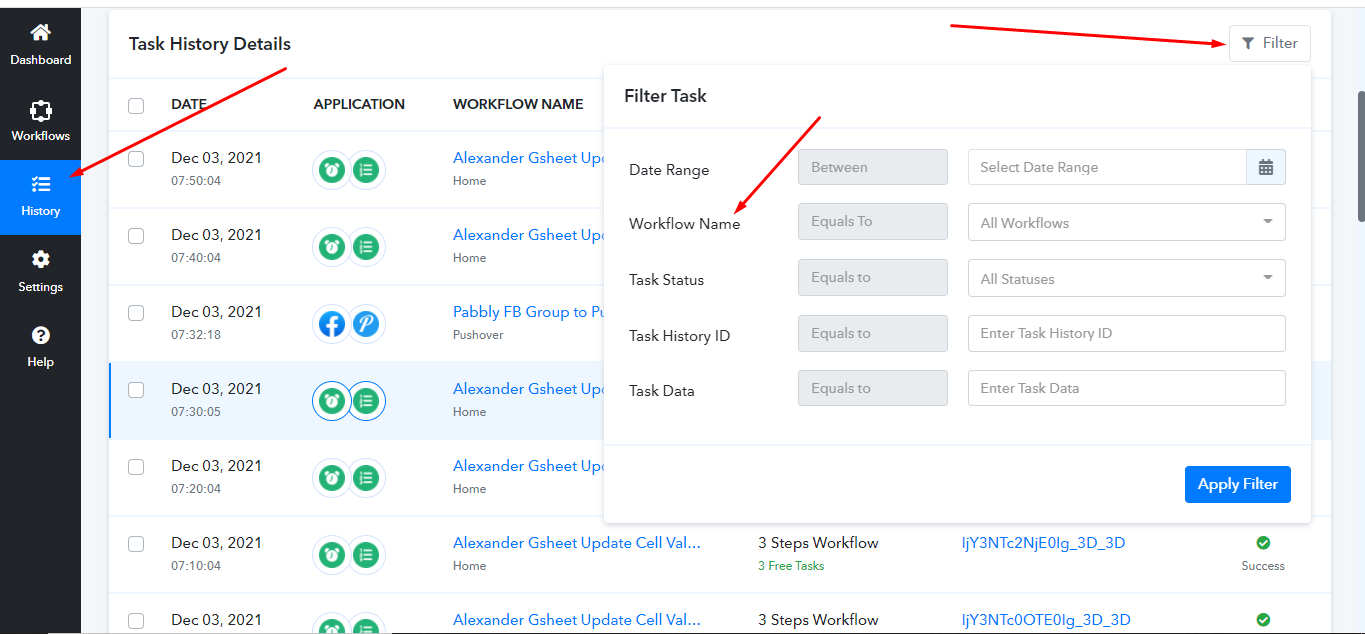This screenshot has width=1365, height=634.
Task: Click the WORKFLOW NAME column header
Action: (x=518, y=104)
